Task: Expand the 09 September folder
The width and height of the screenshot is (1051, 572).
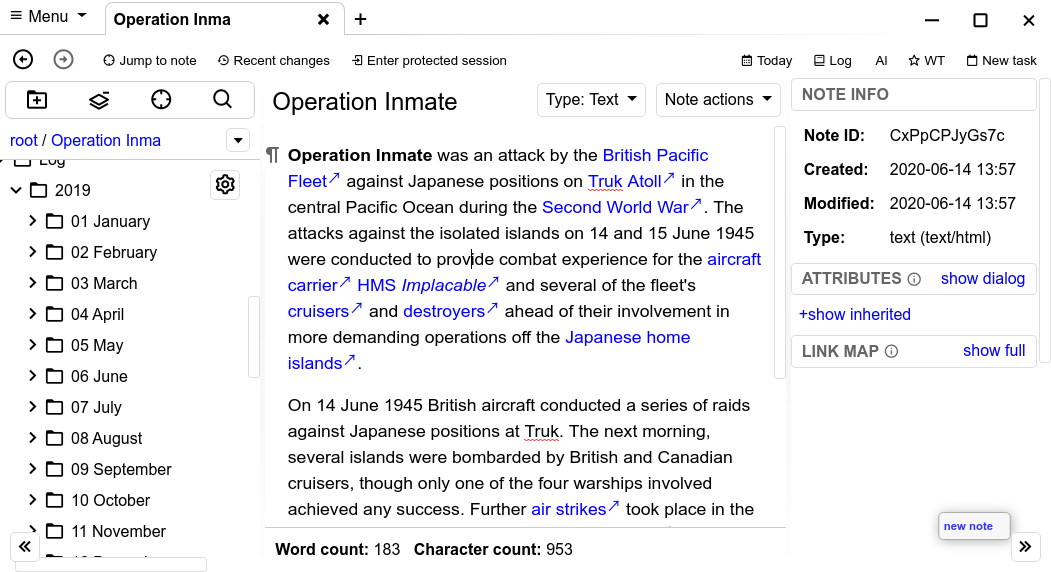Action: tap(32, 468)
